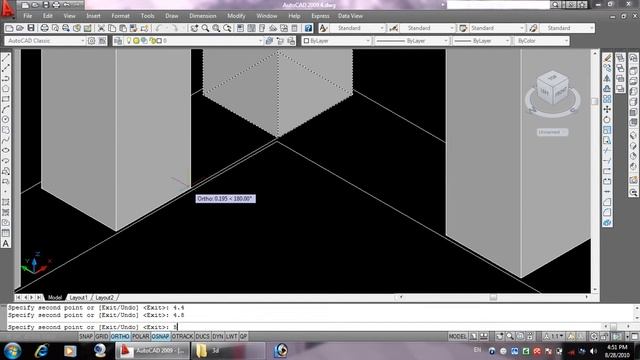This screenshot has width=640, height=360.
Task: Toggle SNAP mode in status bar
Action: tap(86, 336)
